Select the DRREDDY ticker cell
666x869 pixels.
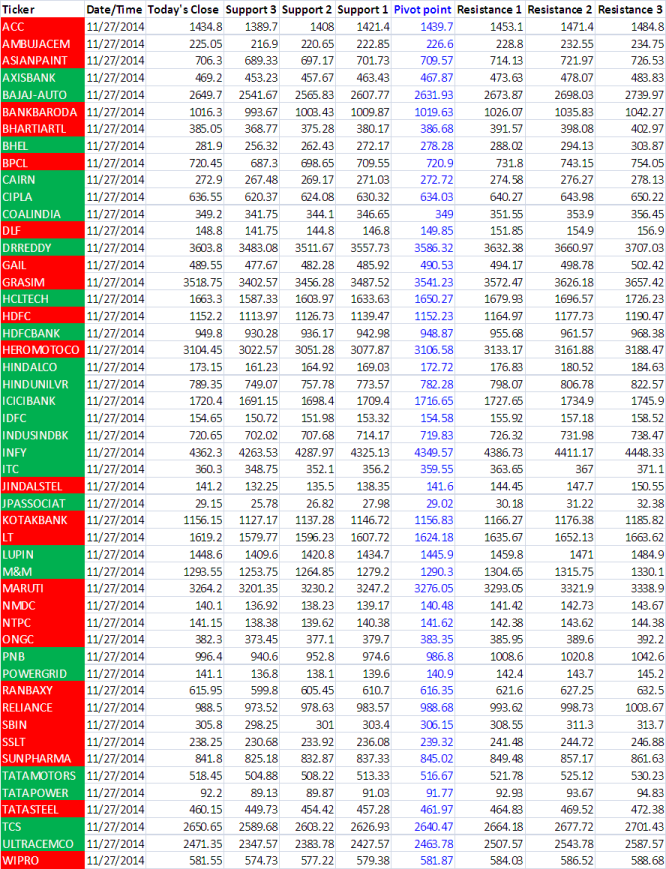click(x=42, y=248)
